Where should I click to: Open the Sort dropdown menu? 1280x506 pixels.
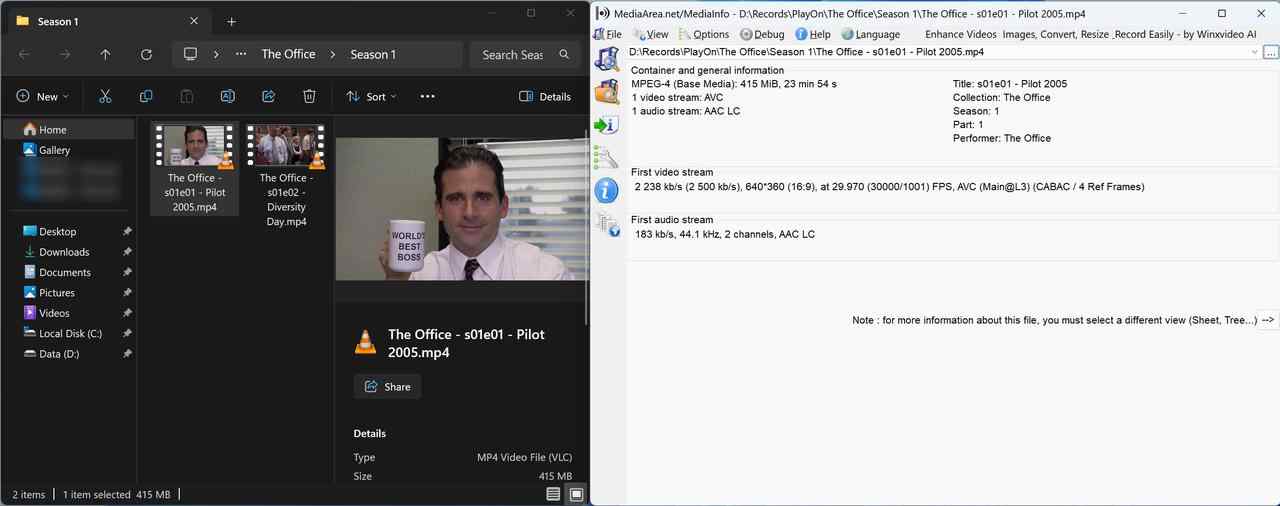tap(371, 96)
